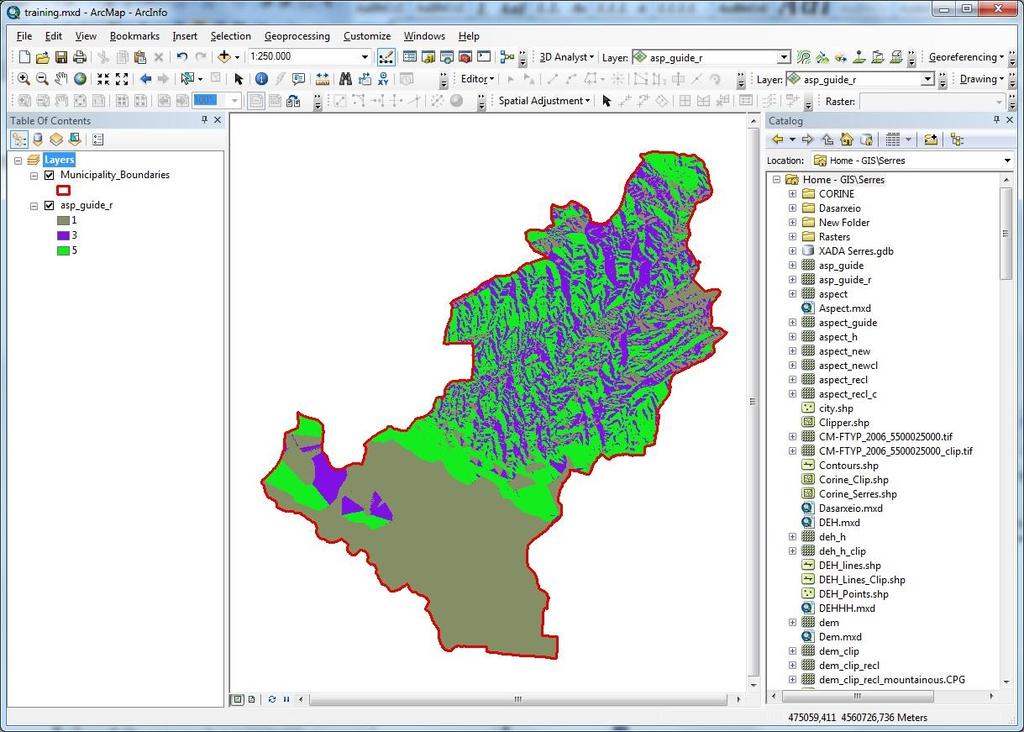Zoom to Full Extent globe
This screenshot has height=732, width=1024.
pyautogui.click(x=80, y=79)
